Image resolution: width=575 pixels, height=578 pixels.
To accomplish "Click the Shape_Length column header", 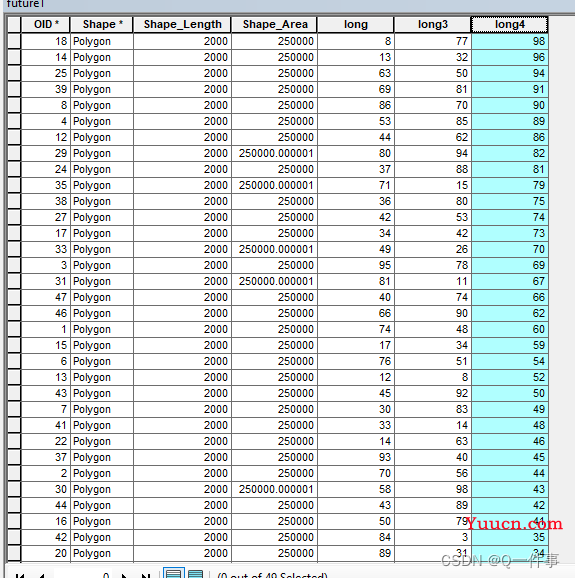I will pos(182,24).
